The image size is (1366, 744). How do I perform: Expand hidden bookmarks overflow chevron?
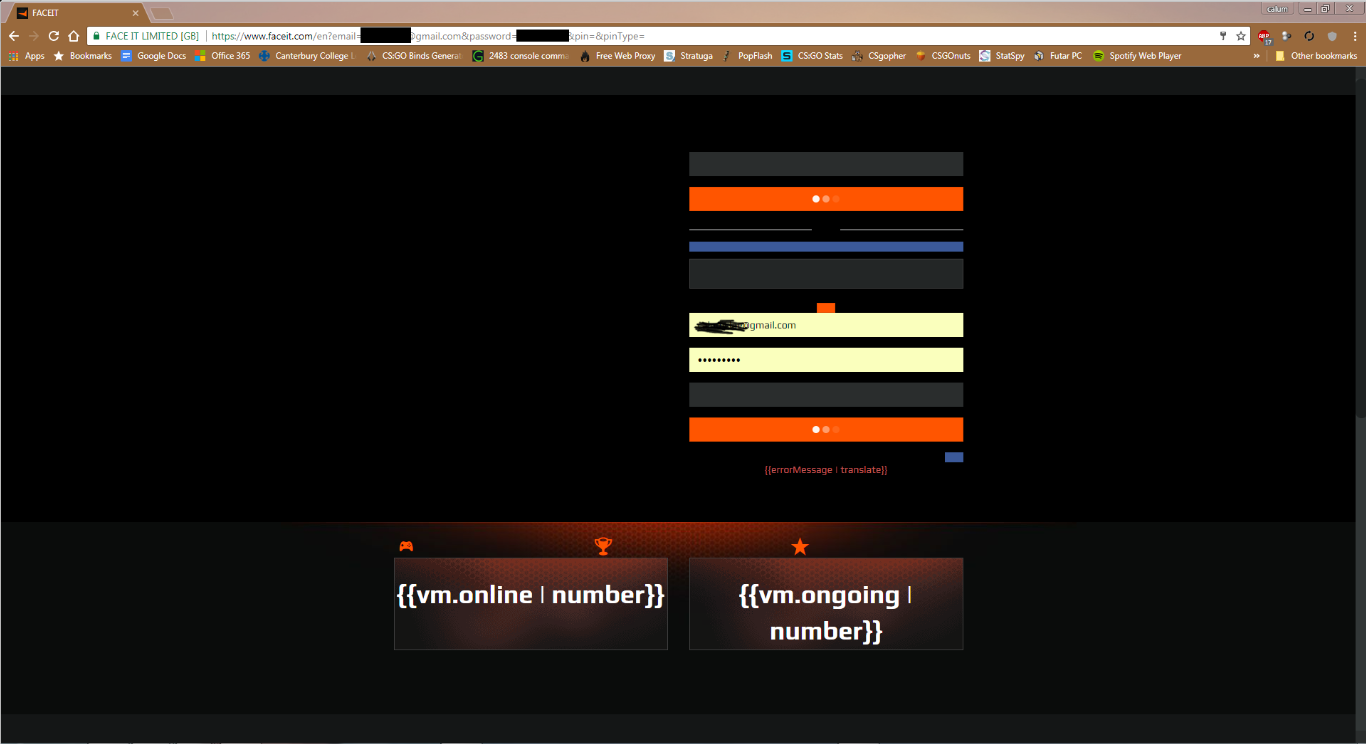(x=1257, y=56)
